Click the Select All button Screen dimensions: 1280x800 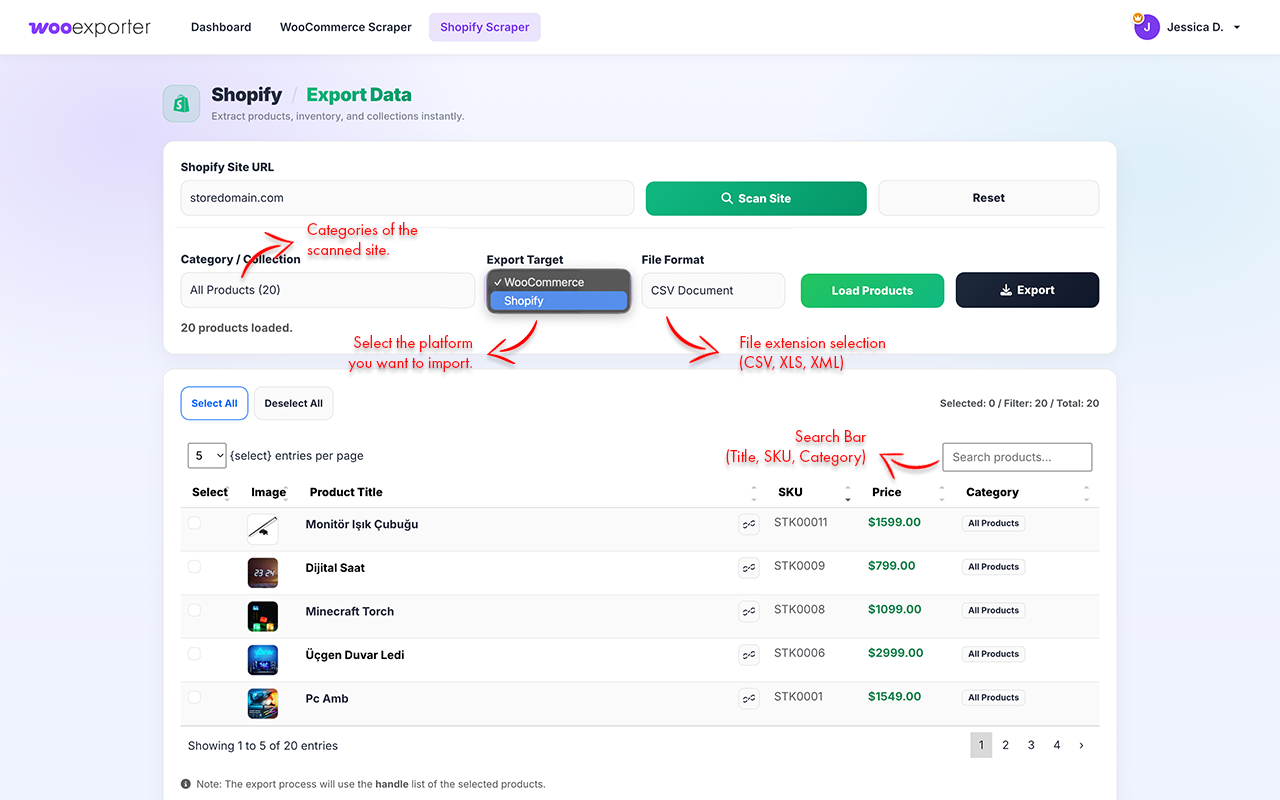pos(214,403)
